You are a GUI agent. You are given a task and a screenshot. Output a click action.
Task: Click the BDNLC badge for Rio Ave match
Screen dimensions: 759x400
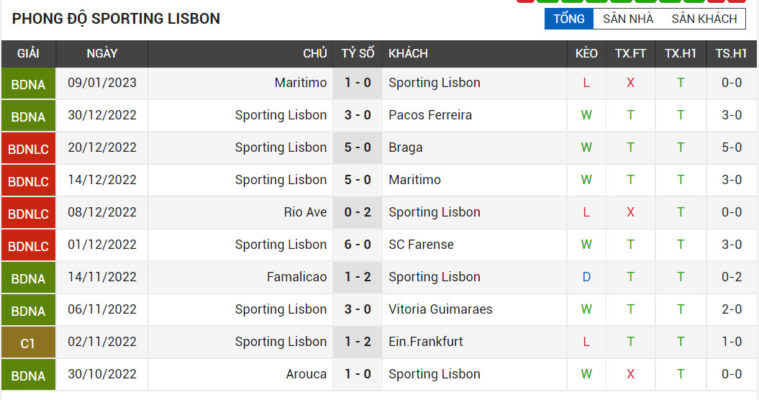(28, 213)
